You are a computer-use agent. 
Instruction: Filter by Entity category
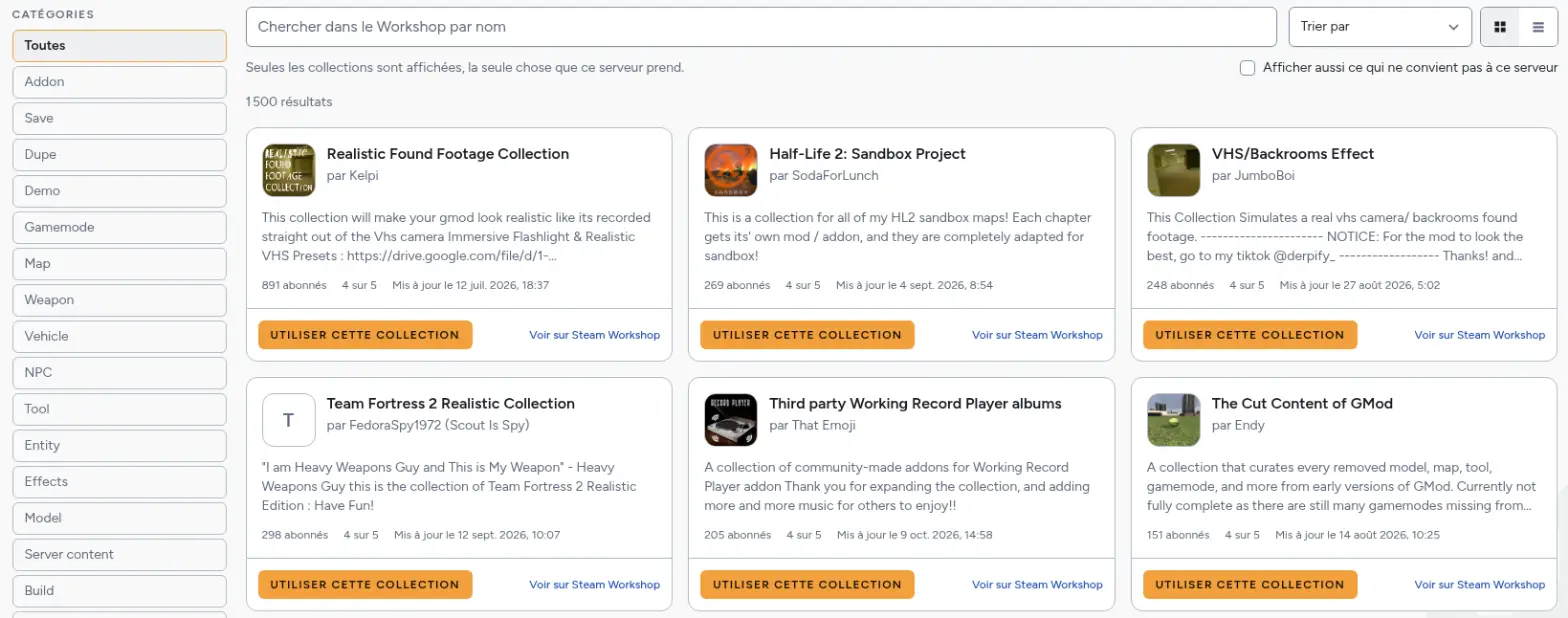120,445
